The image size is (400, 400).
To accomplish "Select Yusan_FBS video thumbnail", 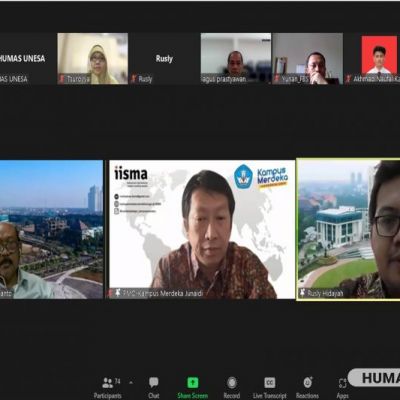I will coord(307,59).
